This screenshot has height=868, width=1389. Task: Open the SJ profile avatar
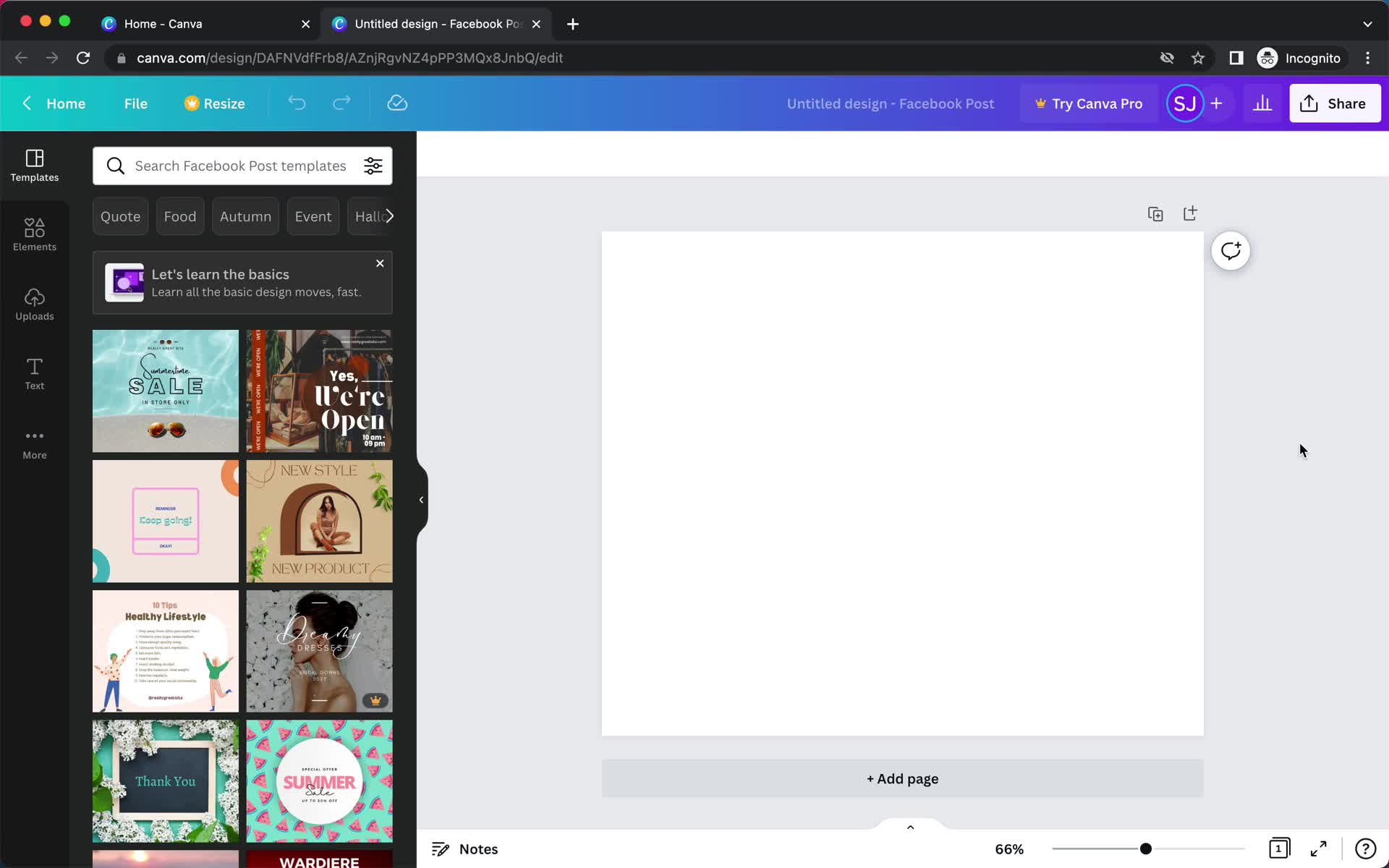pyautogui.click(x=1184, y=103)
